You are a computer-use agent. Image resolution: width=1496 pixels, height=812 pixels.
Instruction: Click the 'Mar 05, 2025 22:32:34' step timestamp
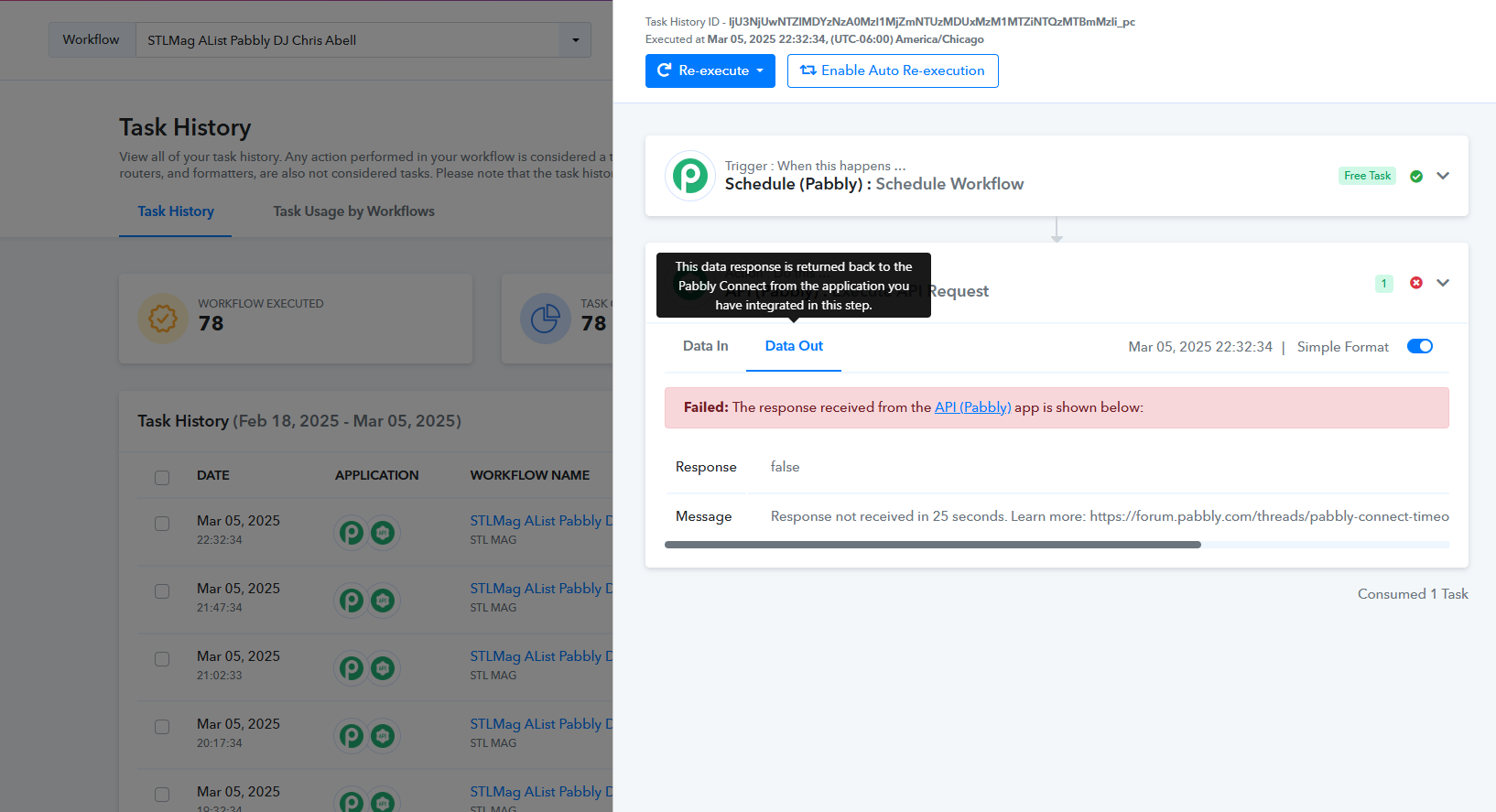[x=1200, y=347]
